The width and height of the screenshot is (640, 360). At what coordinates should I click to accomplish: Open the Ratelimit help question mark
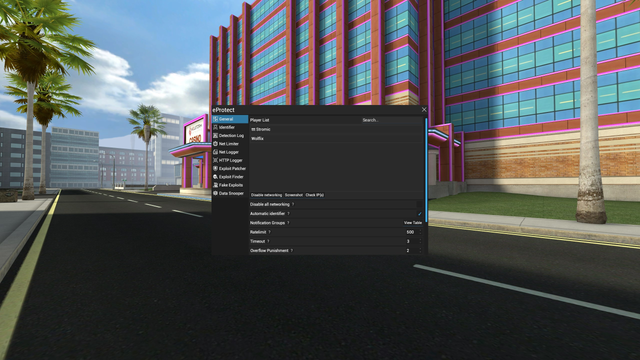pos(269,232)
